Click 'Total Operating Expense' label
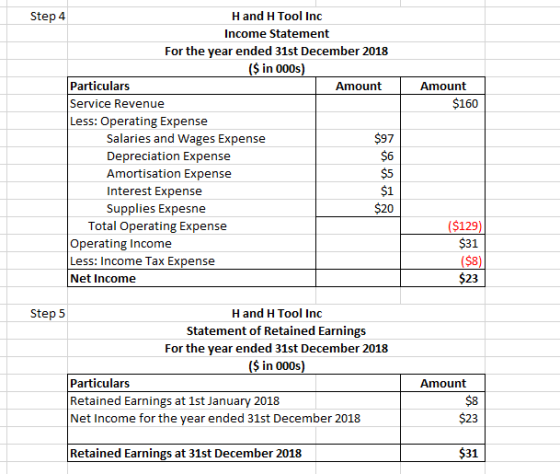 click(158, 226)
